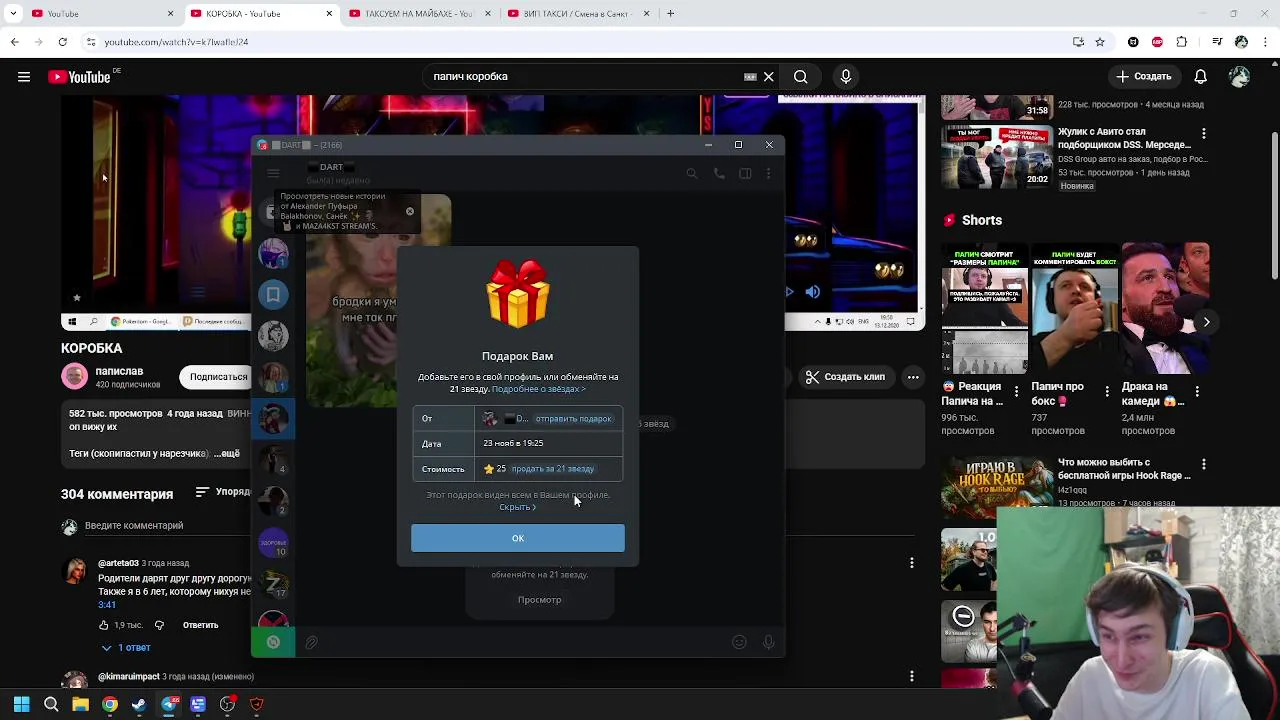1280x720 pixels.
Task: Mute sound on the embedded player
Action: pos(812,292)
